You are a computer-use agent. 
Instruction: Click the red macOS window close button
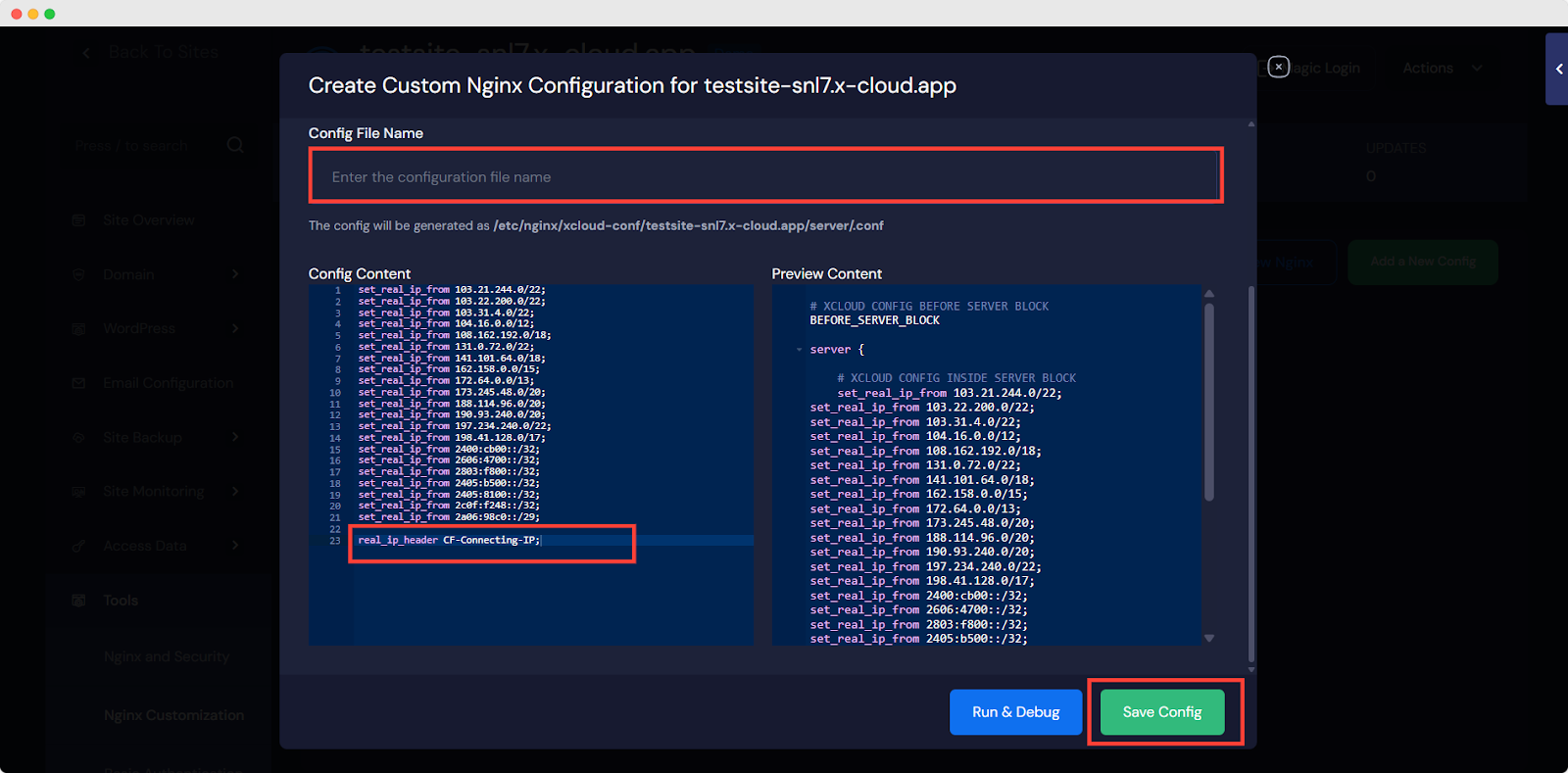17,14
